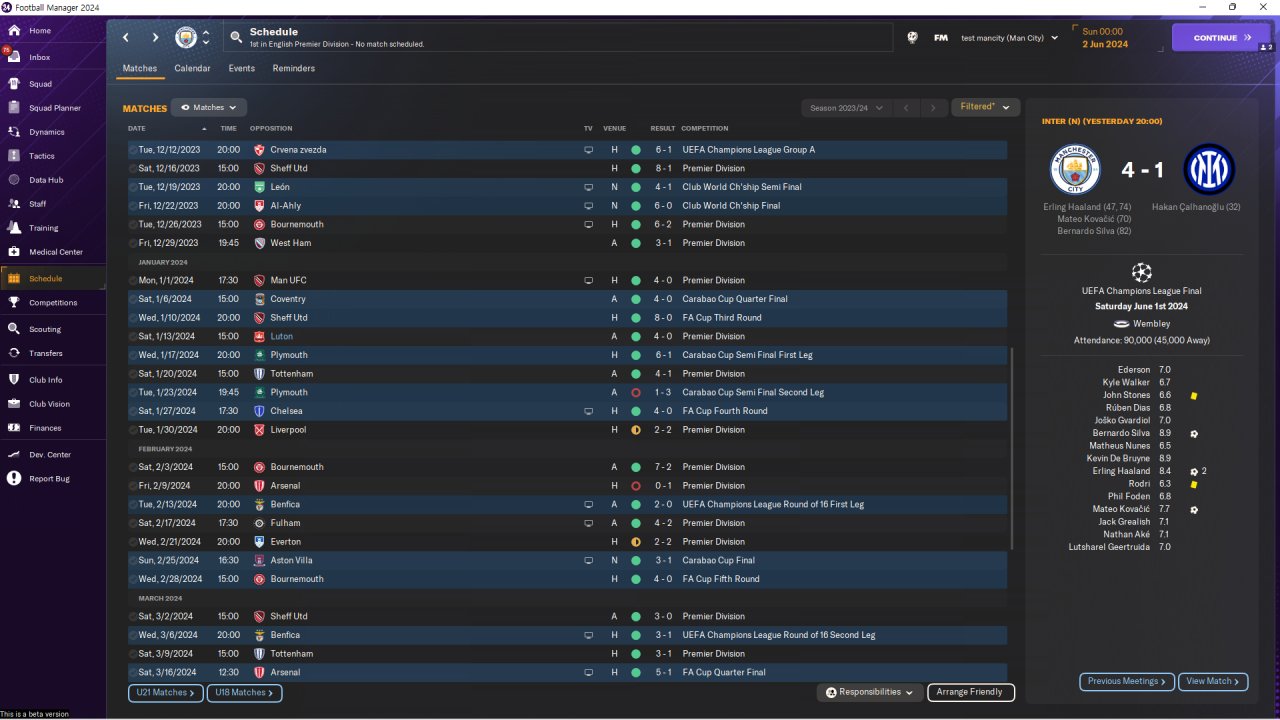Open the Scouting section

[x=45, y=329]
